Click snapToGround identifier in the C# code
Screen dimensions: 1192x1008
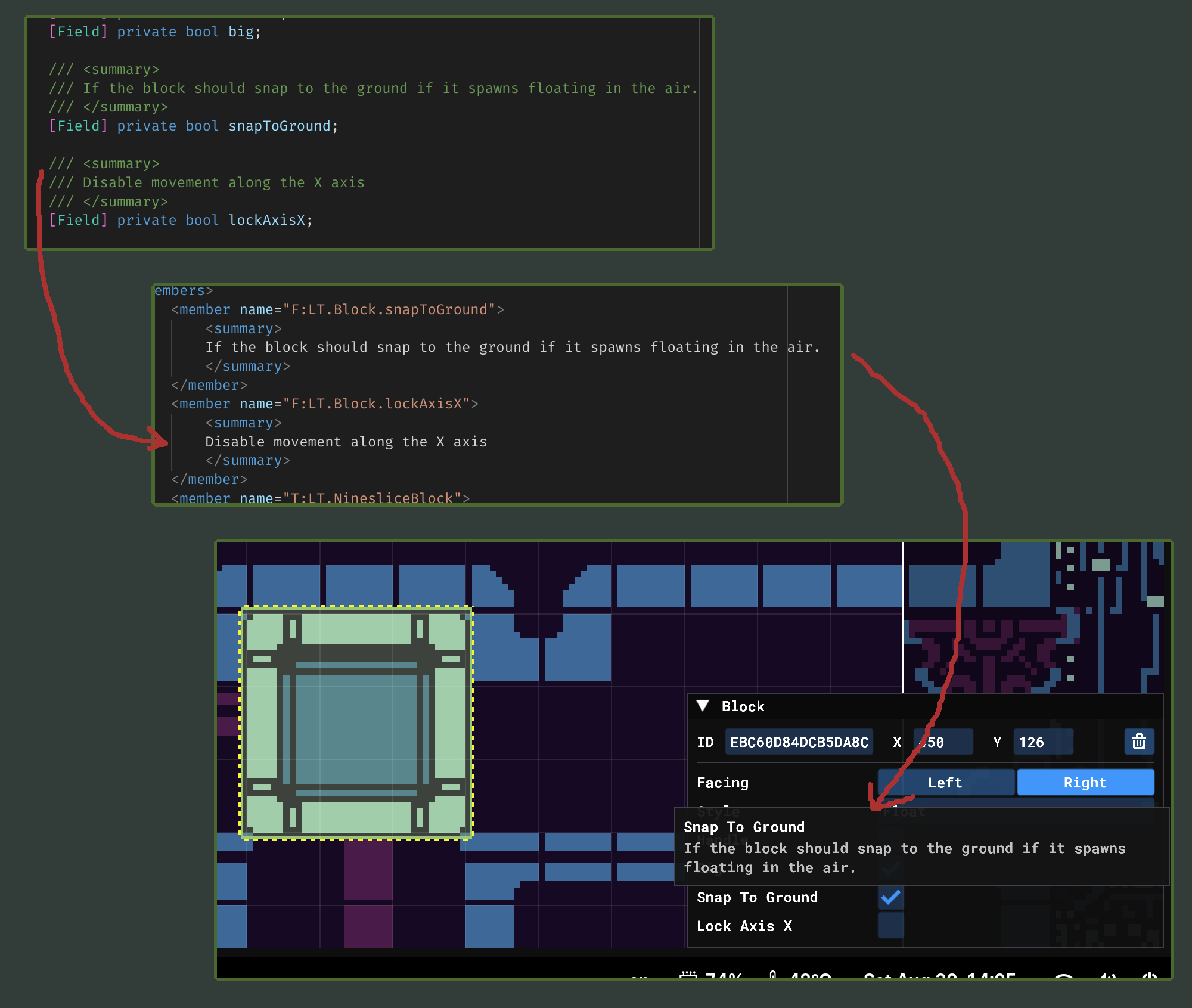(x=279, y=126)
